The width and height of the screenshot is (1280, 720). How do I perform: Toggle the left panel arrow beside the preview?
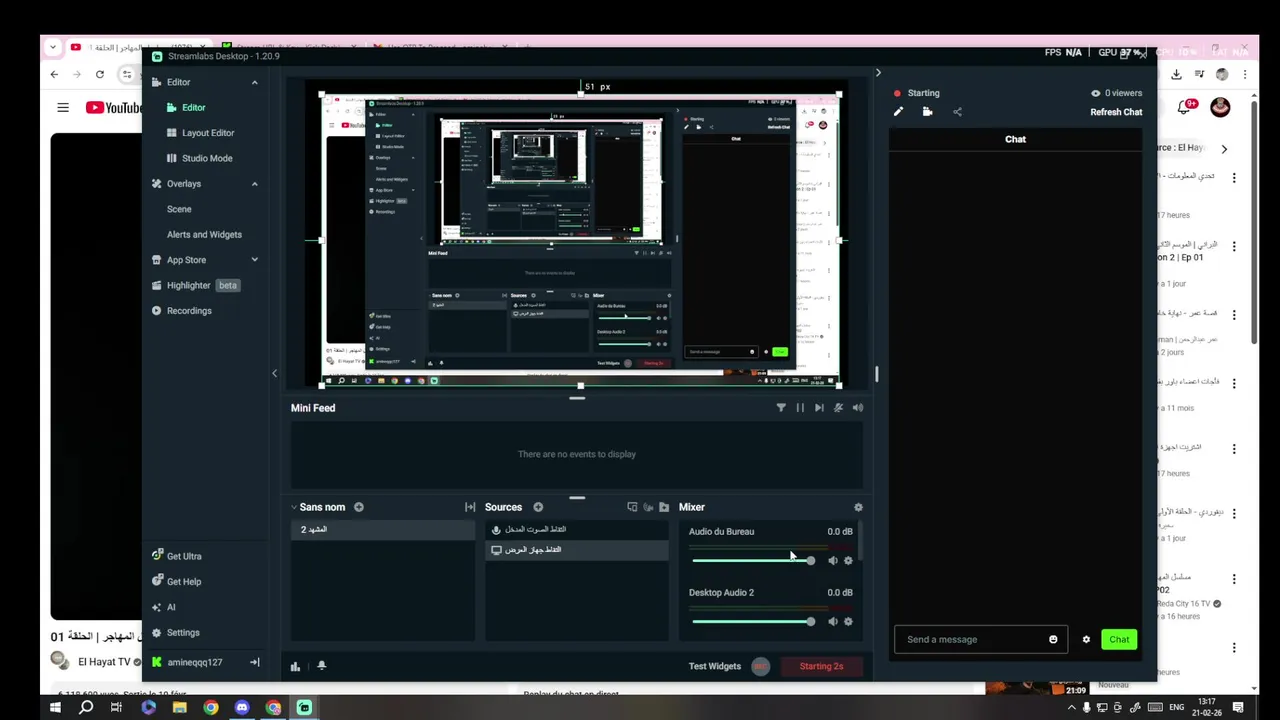click(274, 374)
